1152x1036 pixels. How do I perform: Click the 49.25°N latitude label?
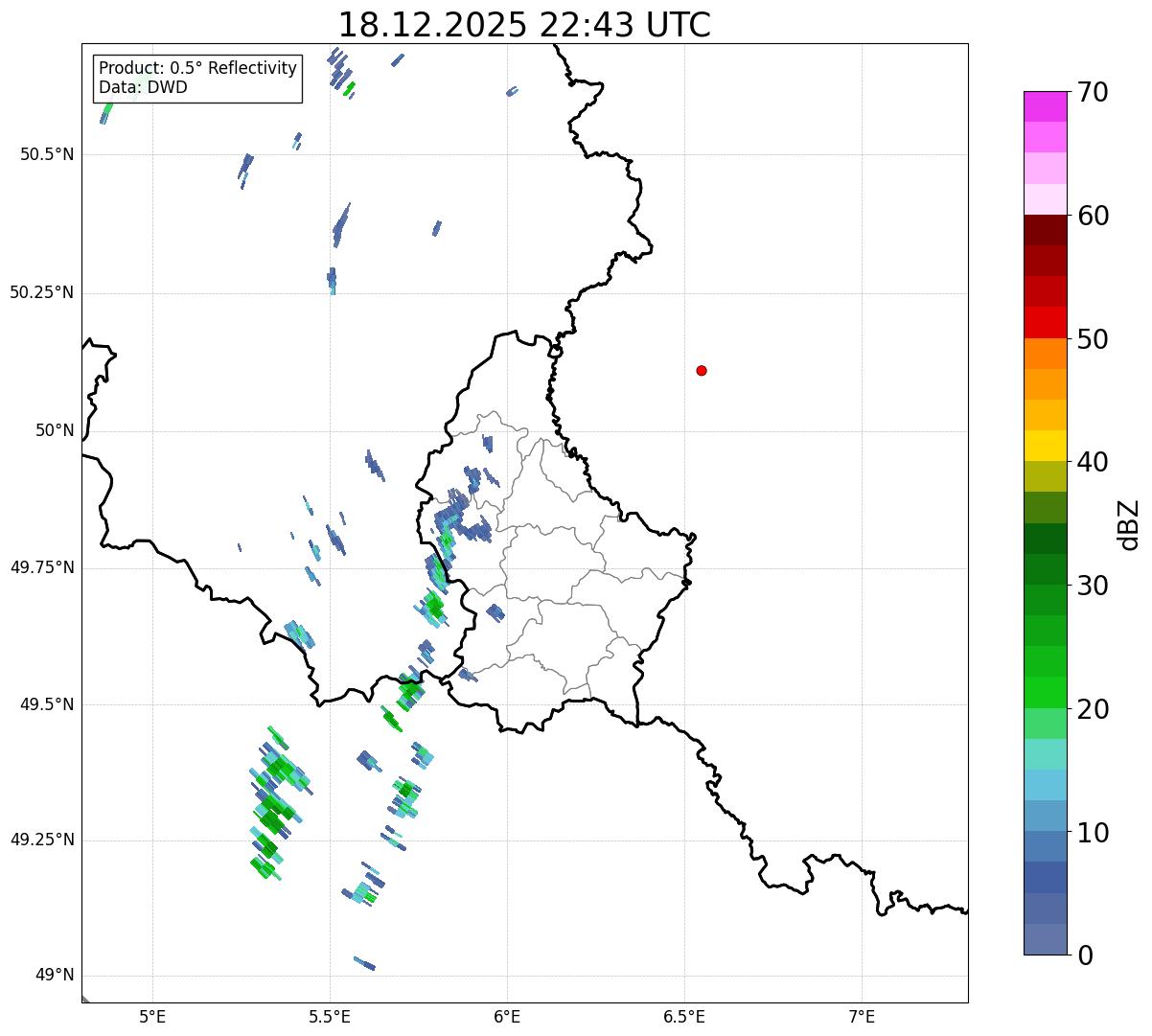point(41,840)
